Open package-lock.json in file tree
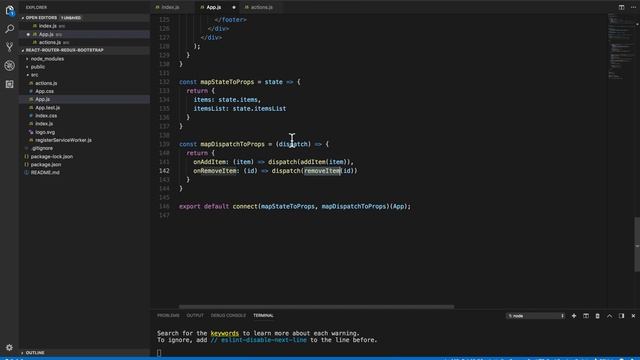The image size is (640, 360). (52, 156)
